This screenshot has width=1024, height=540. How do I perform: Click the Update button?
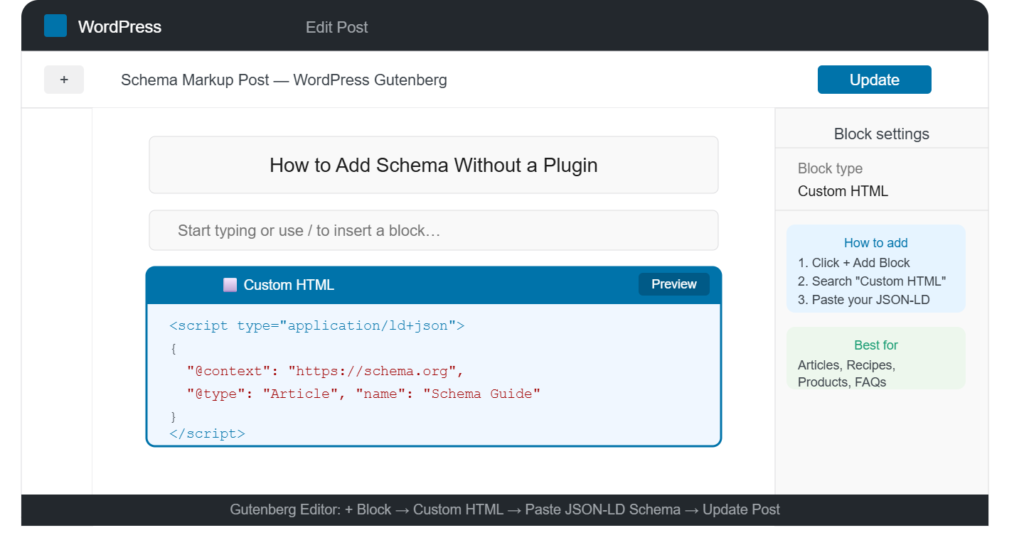click(x=874, y=80)
